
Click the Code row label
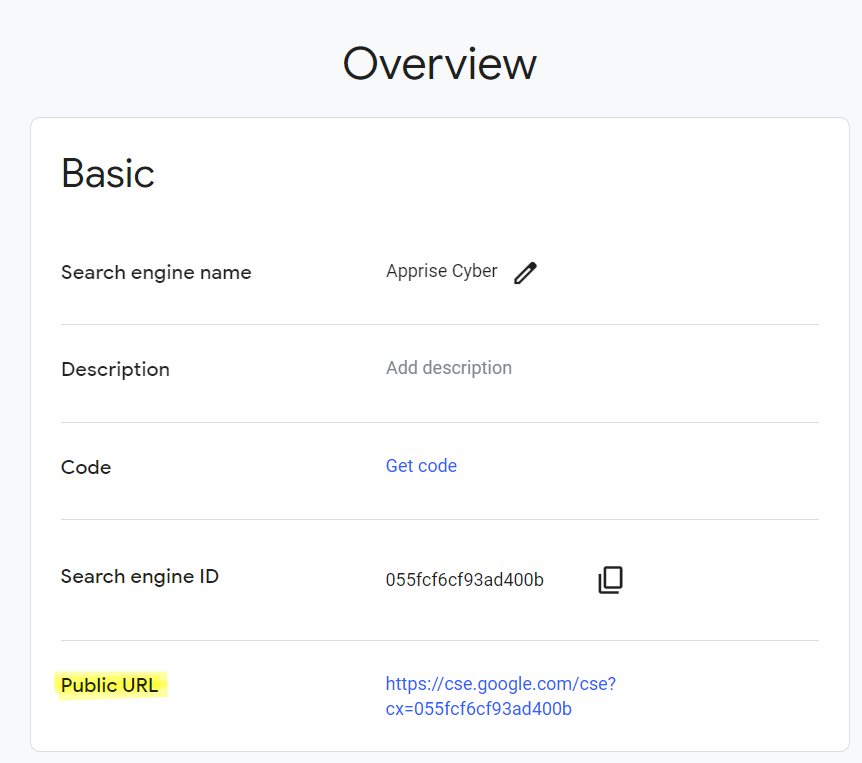click(86, 467)
